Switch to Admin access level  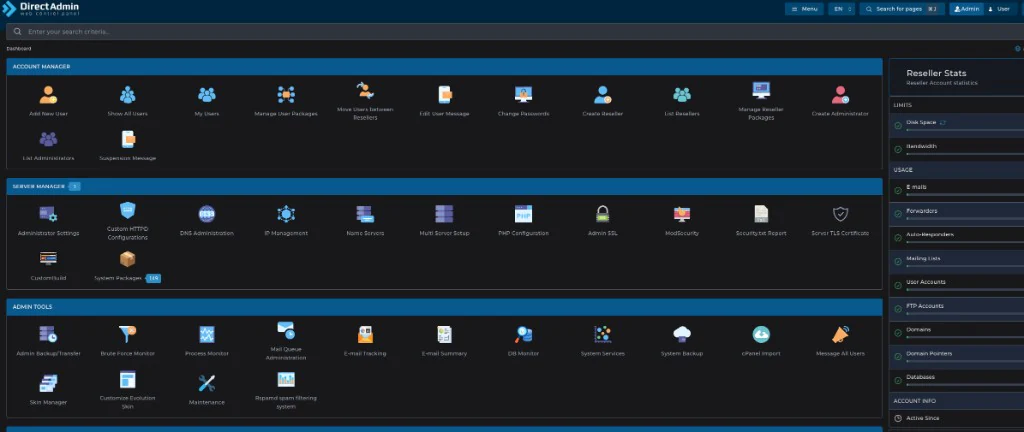tap(967, 9)
